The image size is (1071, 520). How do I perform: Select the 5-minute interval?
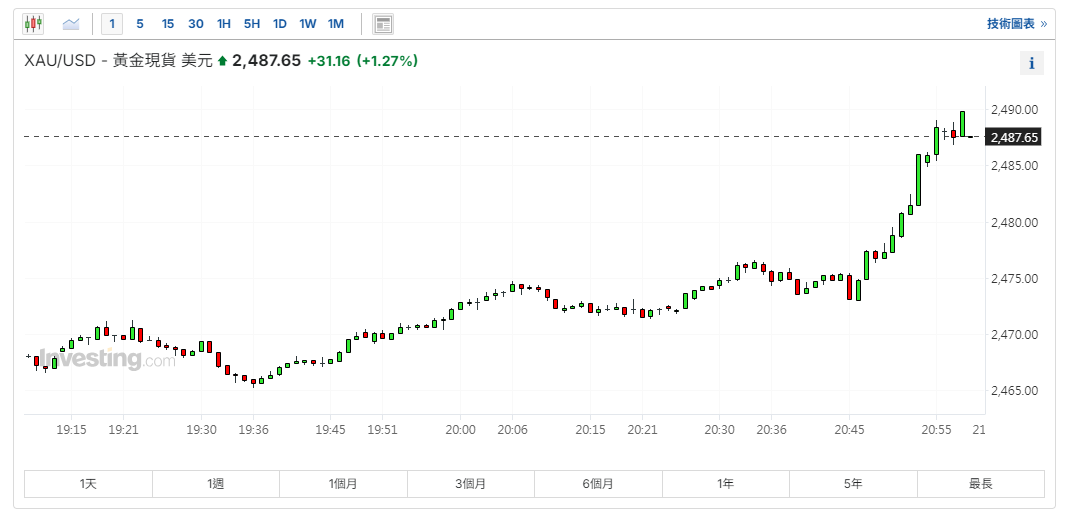click(x=140, y=24)
